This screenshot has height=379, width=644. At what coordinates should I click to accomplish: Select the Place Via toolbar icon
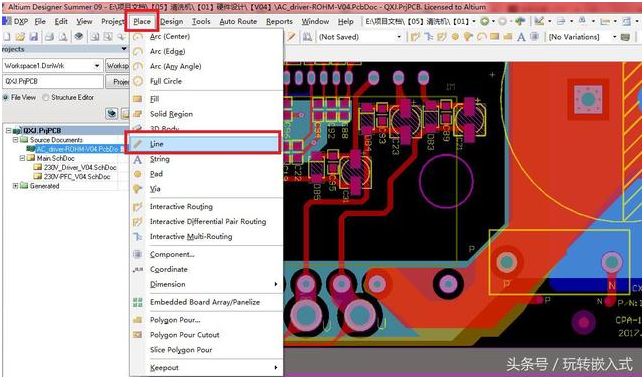[468, 37]
